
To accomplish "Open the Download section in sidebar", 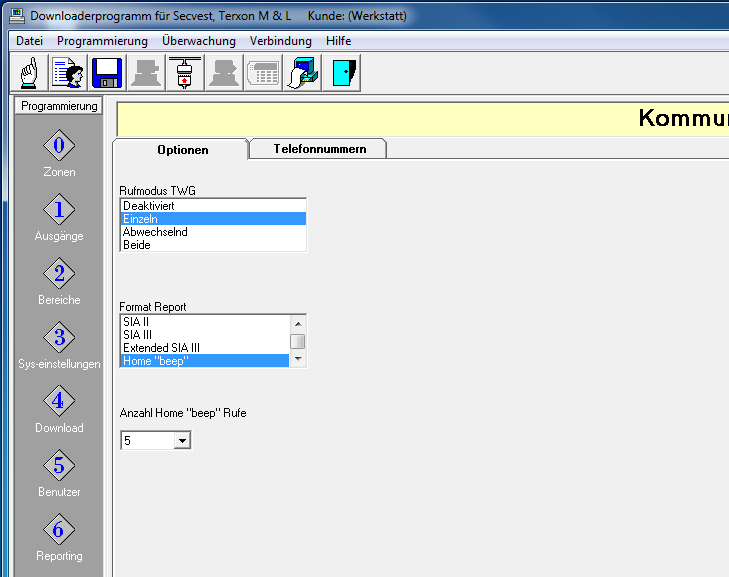I will coord(59,403).
